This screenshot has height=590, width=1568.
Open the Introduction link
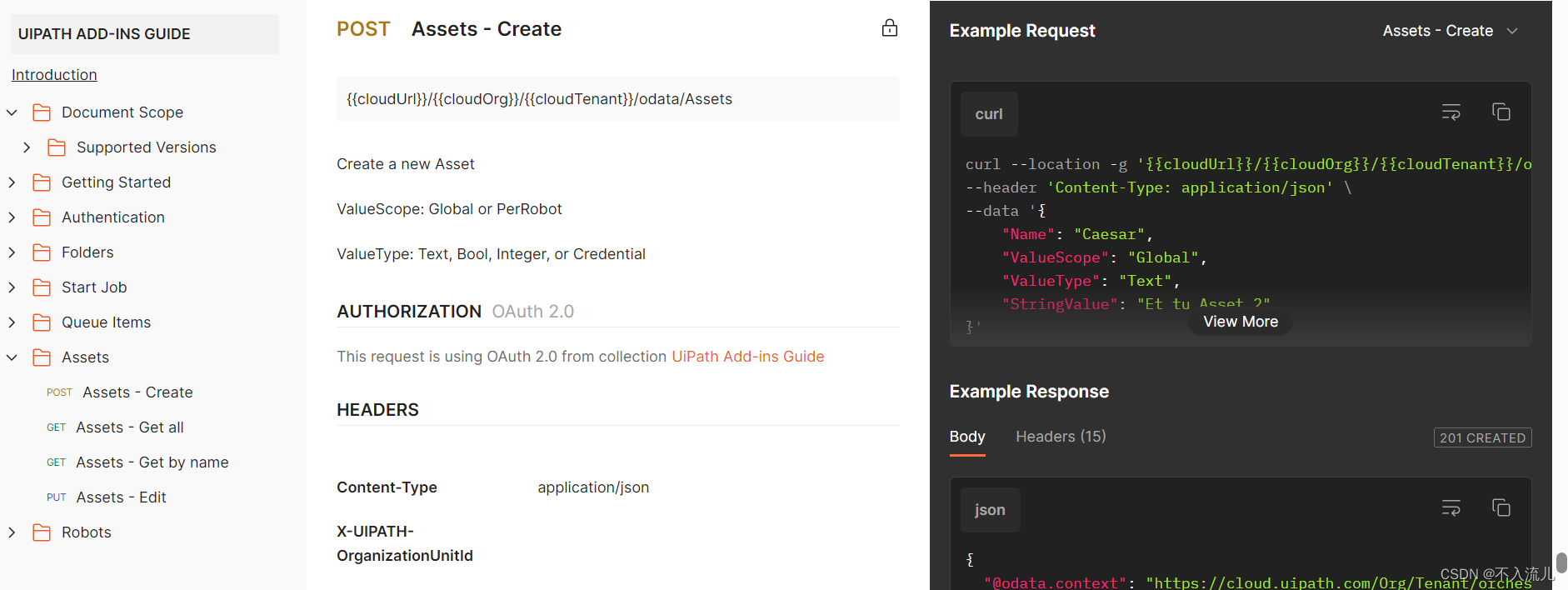(54, 75)
